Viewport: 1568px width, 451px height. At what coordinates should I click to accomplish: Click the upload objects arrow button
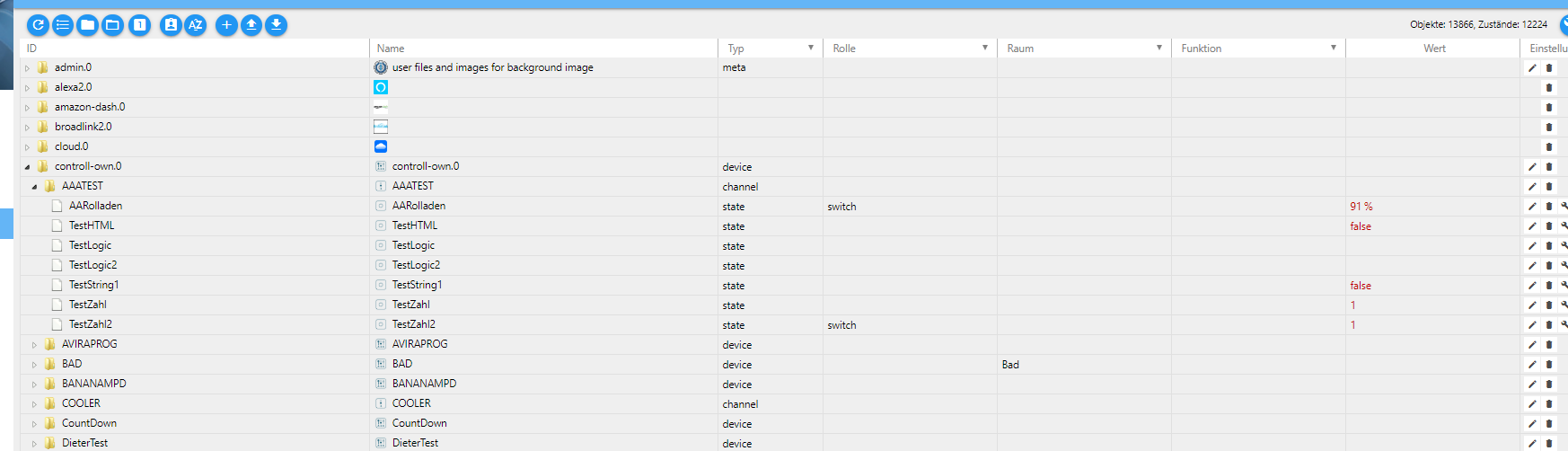[x=251, y=25]
